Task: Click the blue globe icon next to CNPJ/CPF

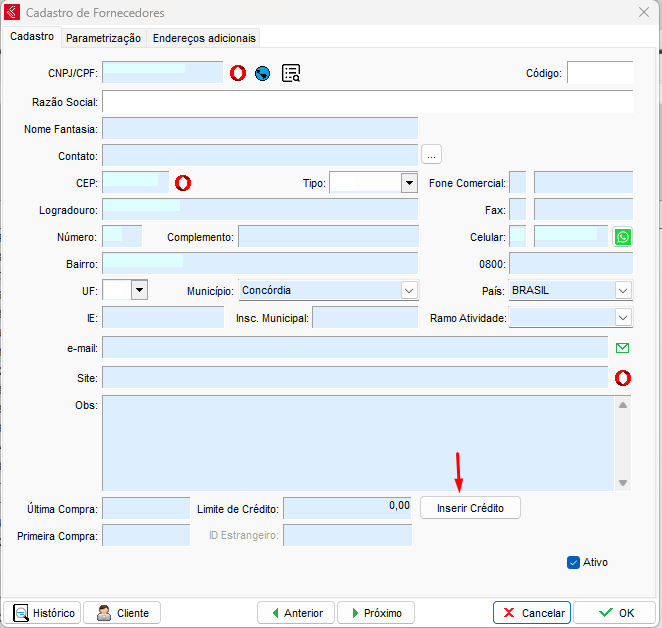Action: [263, 73]
